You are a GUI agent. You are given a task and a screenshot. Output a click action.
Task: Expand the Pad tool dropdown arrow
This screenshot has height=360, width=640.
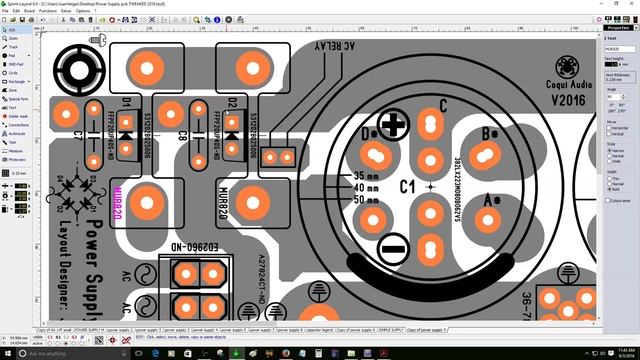pyautogui.click(x=29, y=56)
